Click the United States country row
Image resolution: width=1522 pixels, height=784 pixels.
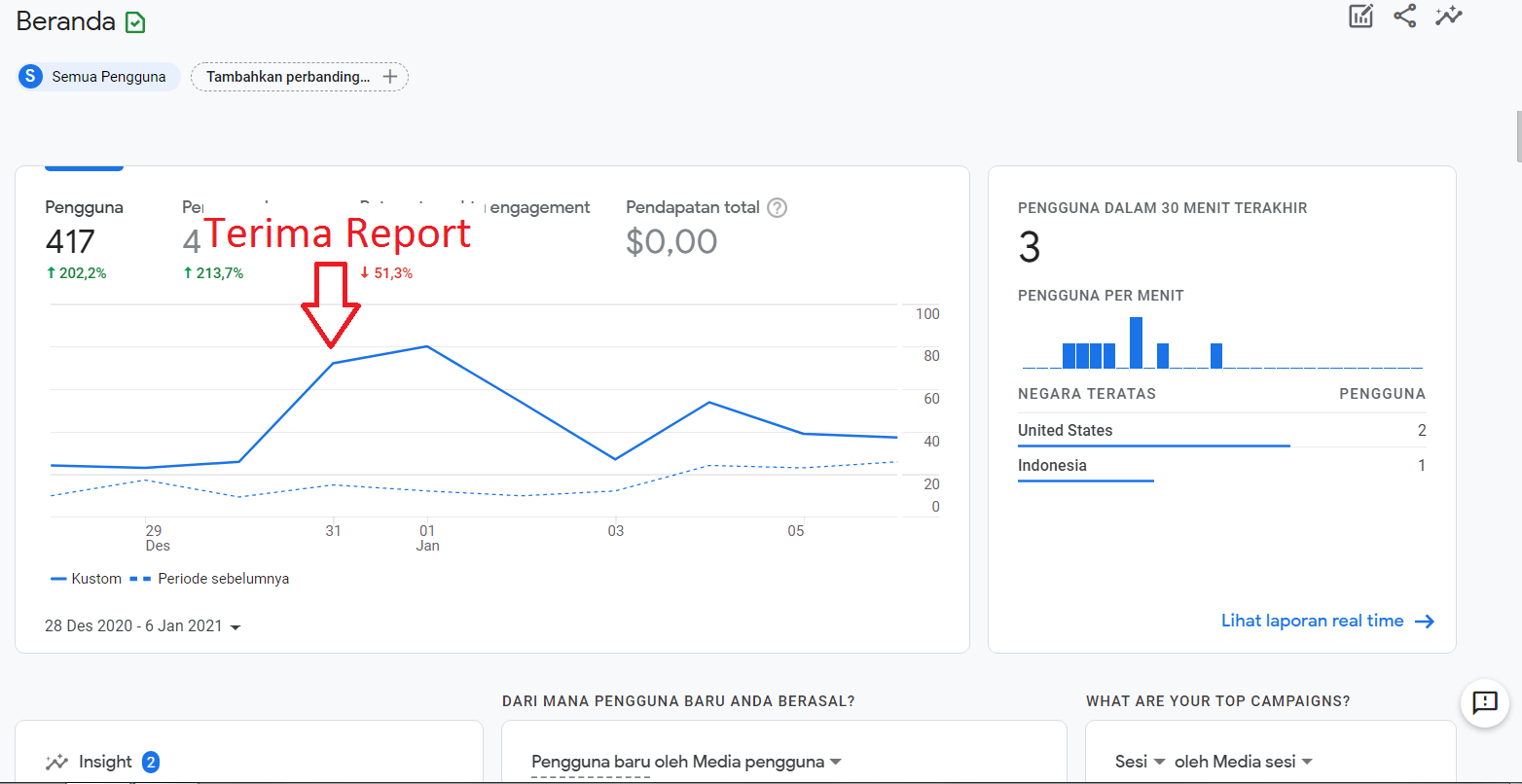click(x=1221, y=430)
